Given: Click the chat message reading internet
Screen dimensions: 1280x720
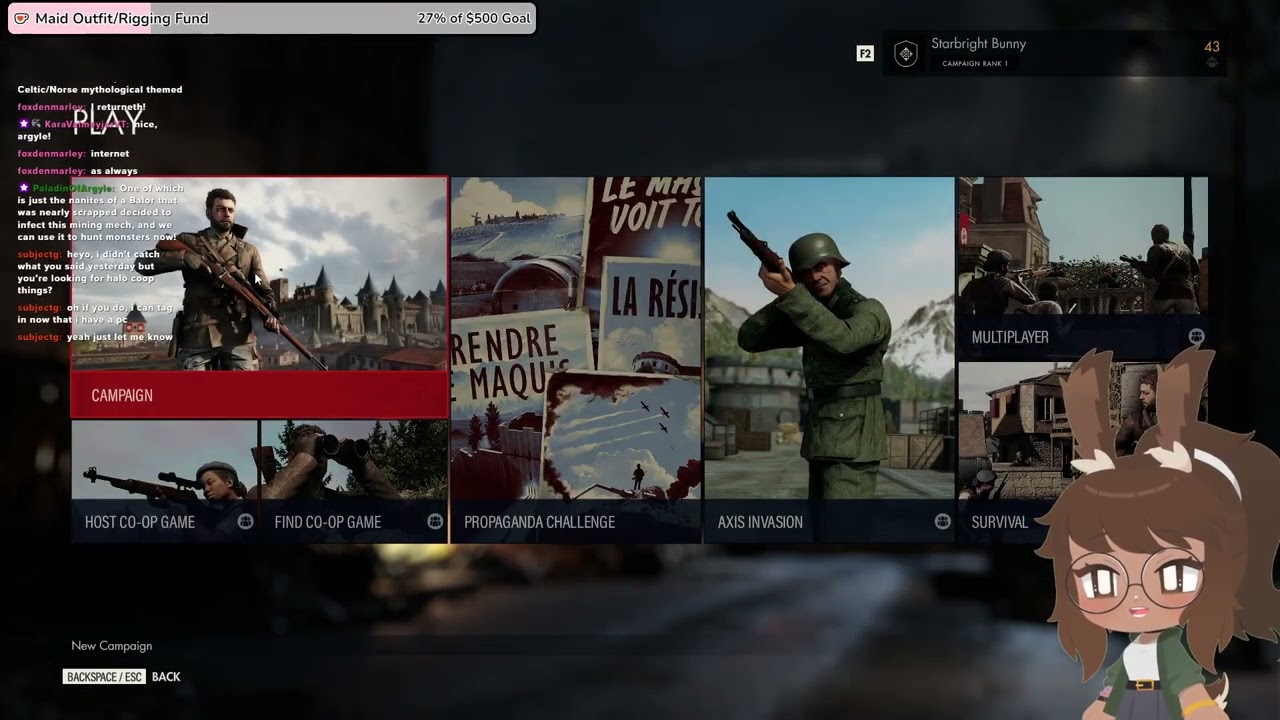Looking at the screenshot, I should [110, 154].
